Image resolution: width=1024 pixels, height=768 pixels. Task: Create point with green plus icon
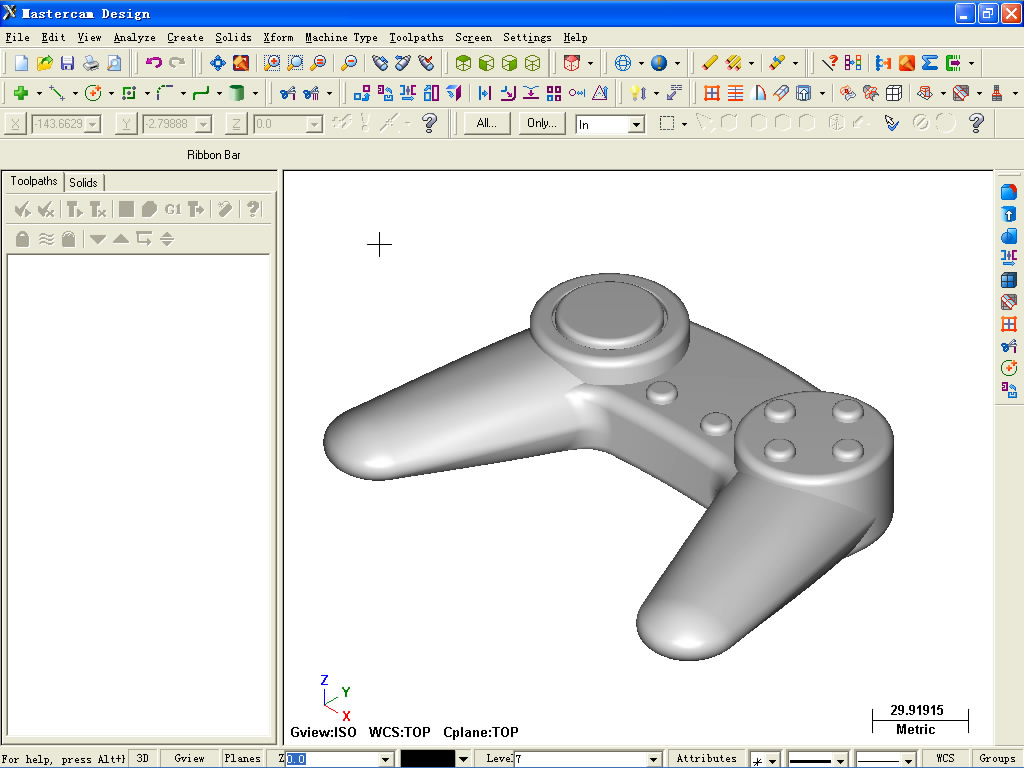[21, 93]
